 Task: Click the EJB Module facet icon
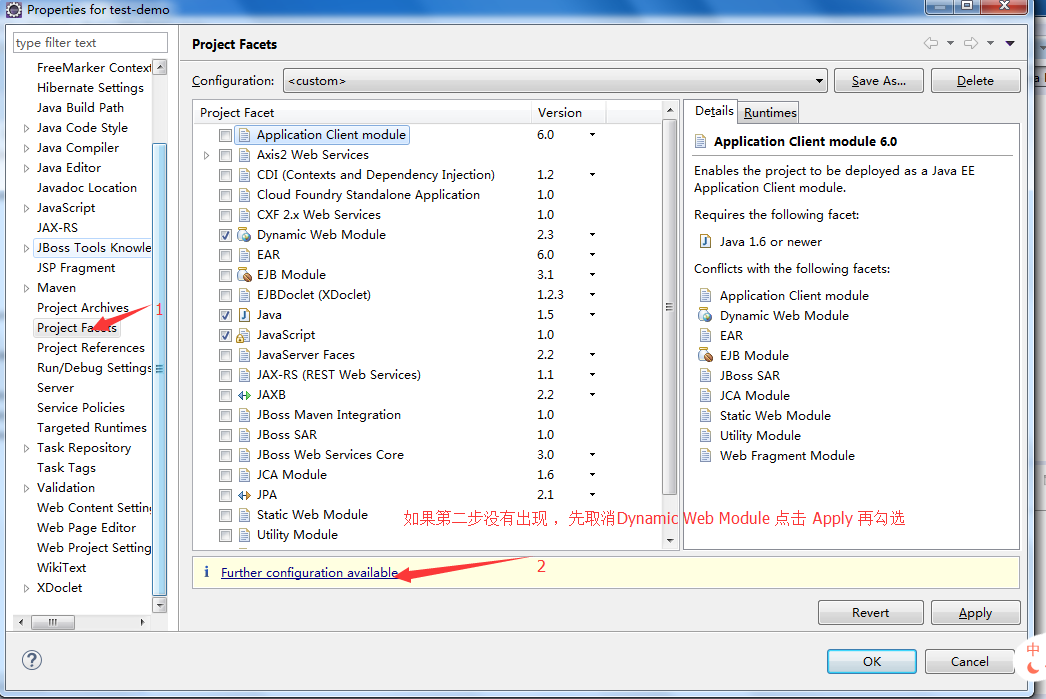pyautogui.click(x=244, y=275)
